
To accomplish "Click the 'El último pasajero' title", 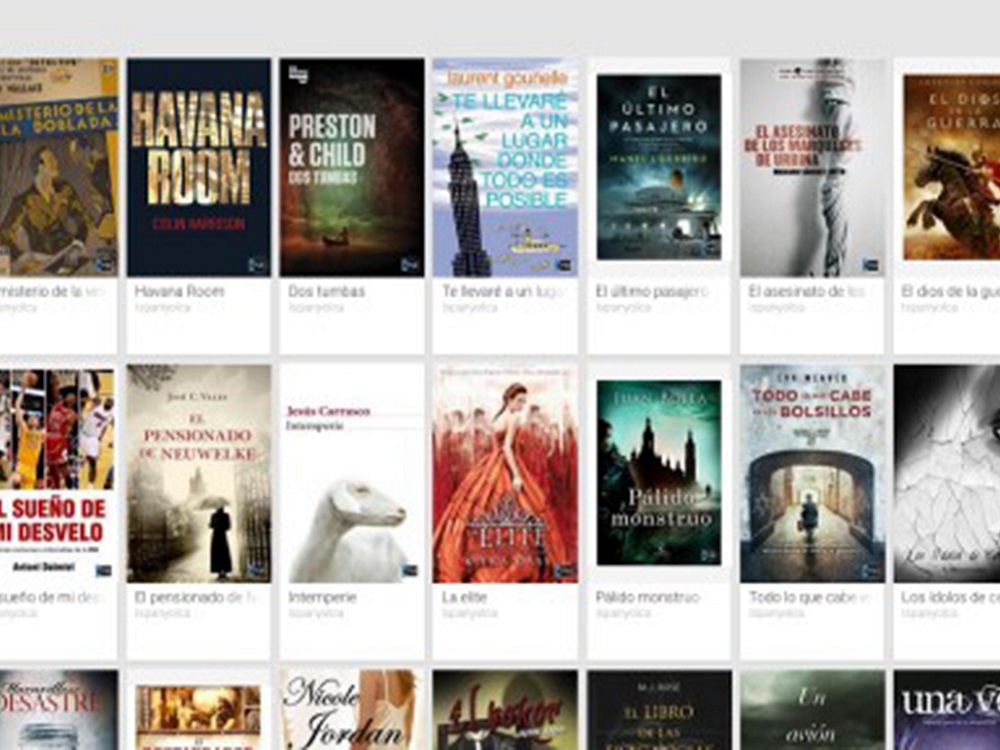I will pyautogui.click(x=652, y=291).
